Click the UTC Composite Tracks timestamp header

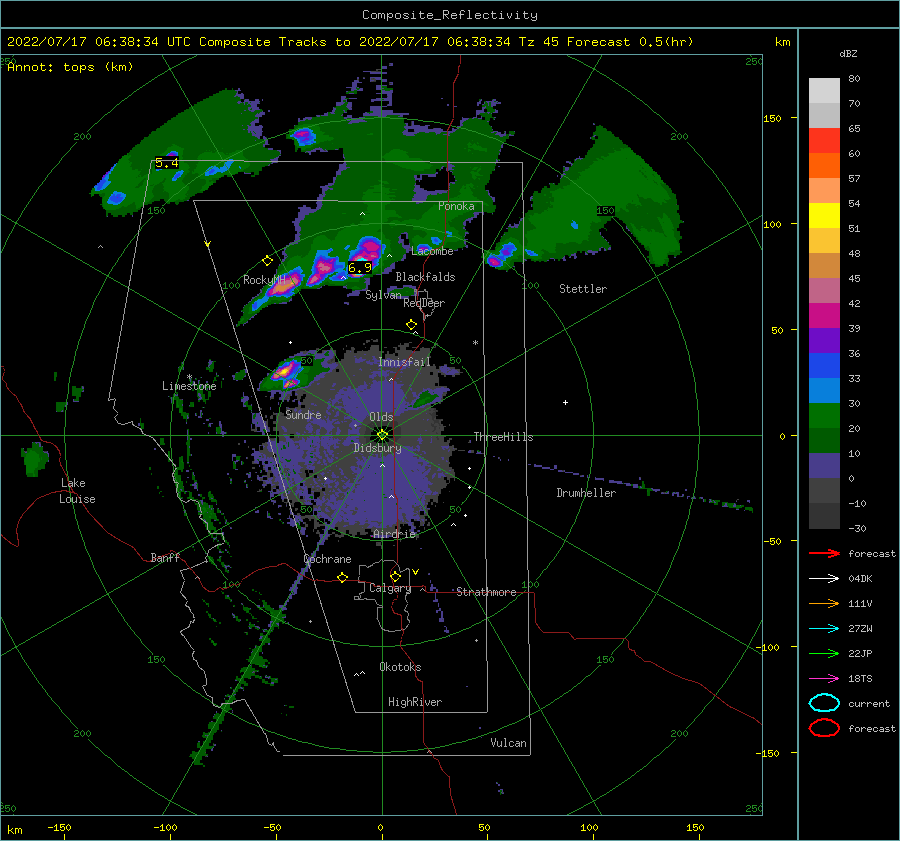pos(350,42)
